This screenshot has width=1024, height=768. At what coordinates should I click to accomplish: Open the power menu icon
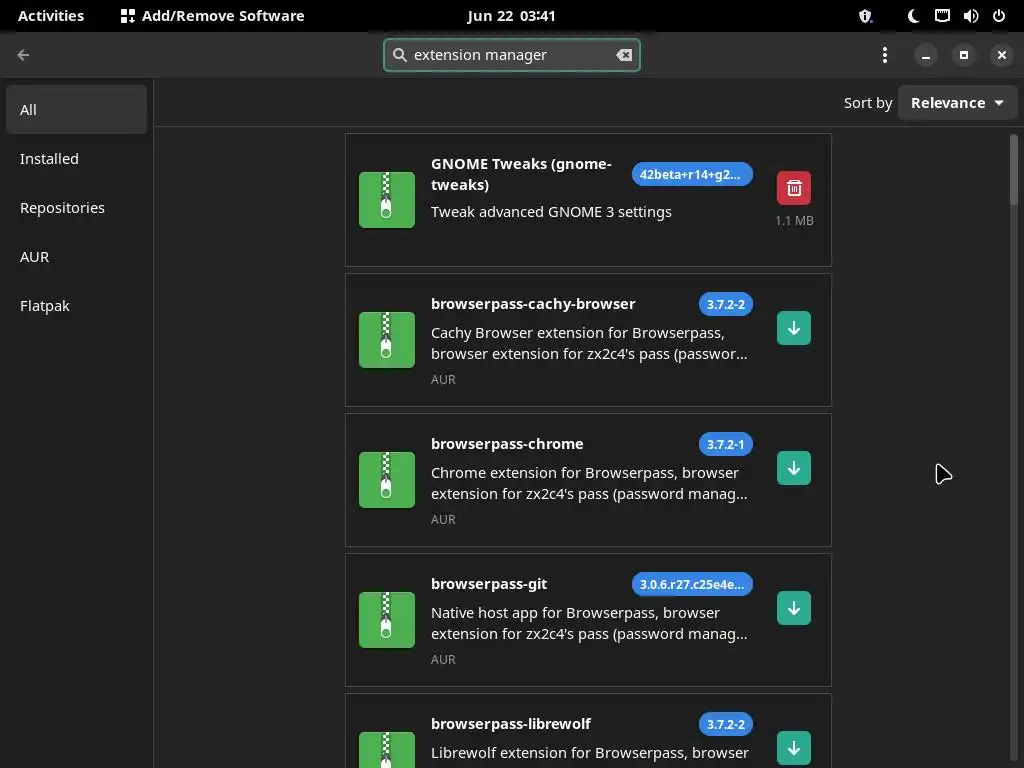coord(999,16)
